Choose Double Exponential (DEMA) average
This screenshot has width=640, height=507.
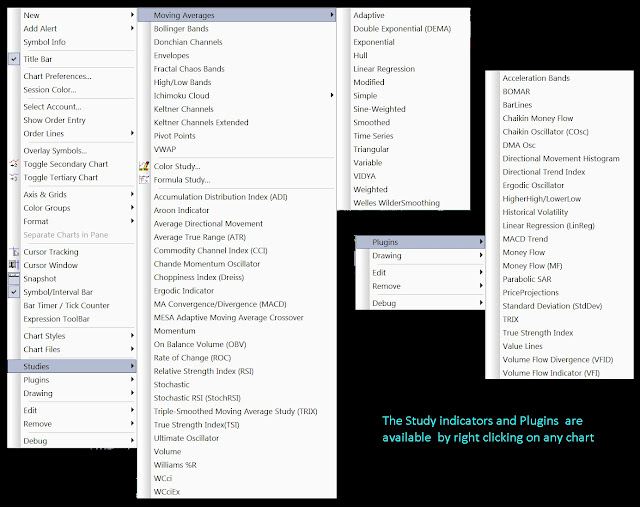tap(402, 29)
